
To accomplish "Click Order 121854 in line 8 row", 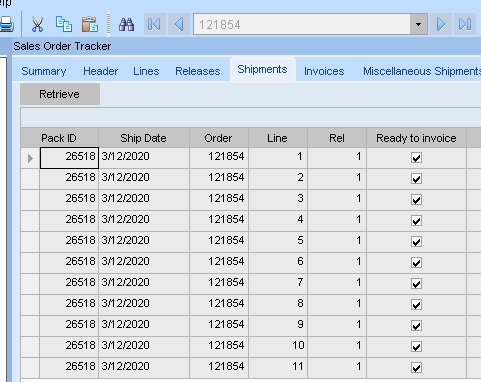I will coord(219,305).
